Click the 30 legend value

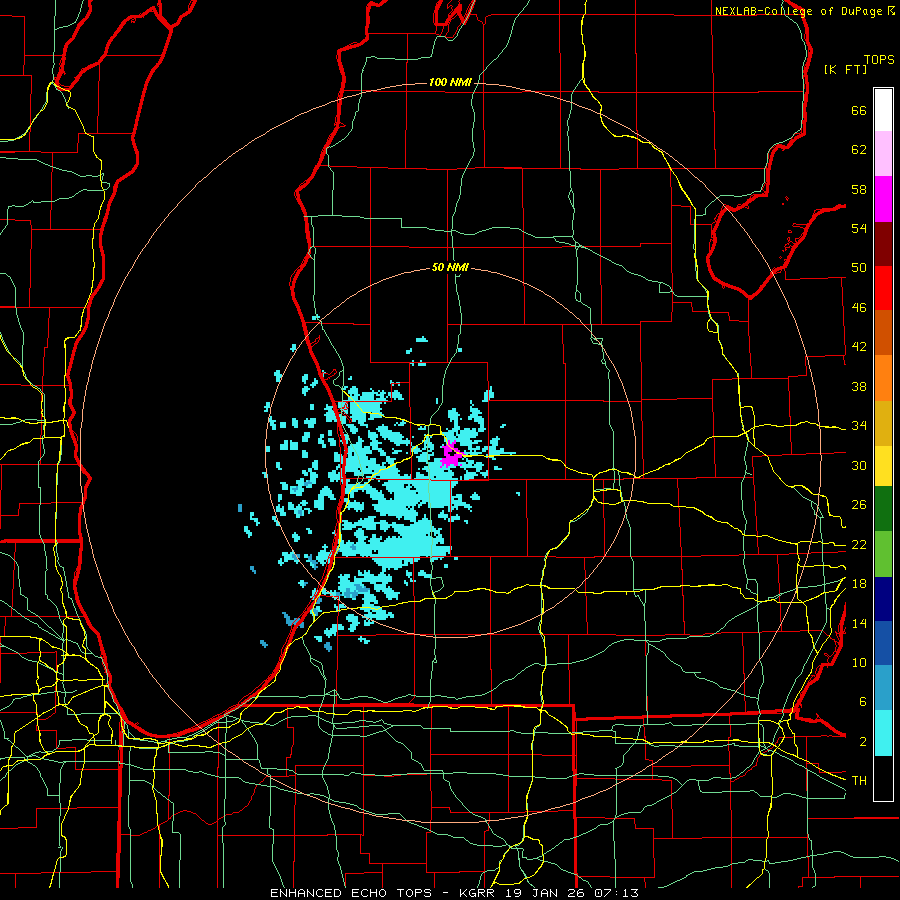tap(859, 465)
